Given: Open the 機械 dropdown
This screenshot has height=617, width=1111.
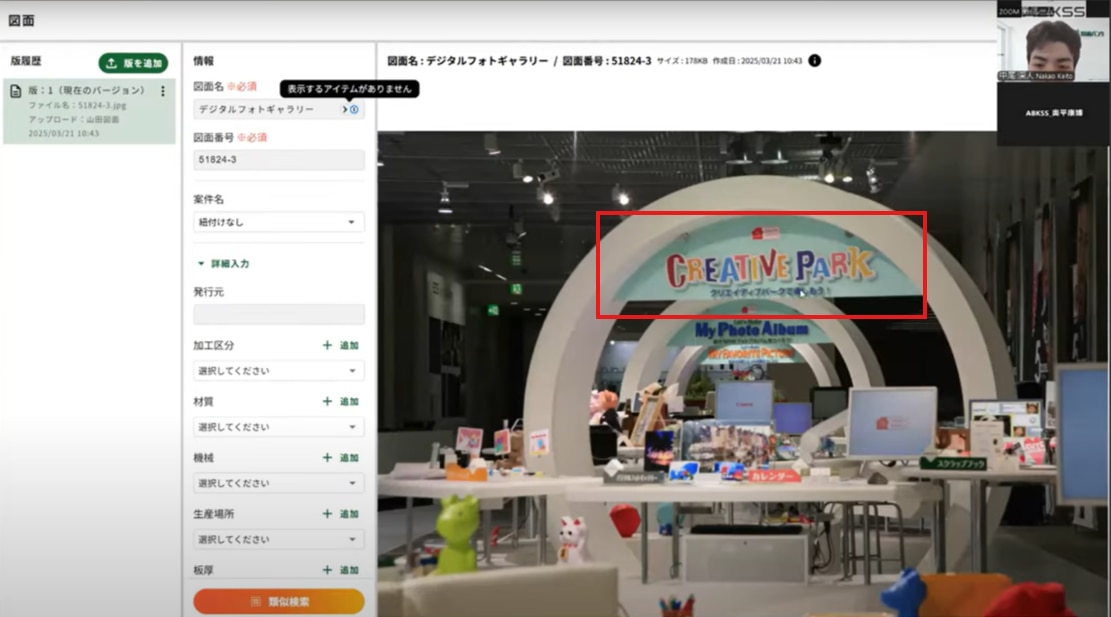Looking at the screenshot, I should 278,483.
